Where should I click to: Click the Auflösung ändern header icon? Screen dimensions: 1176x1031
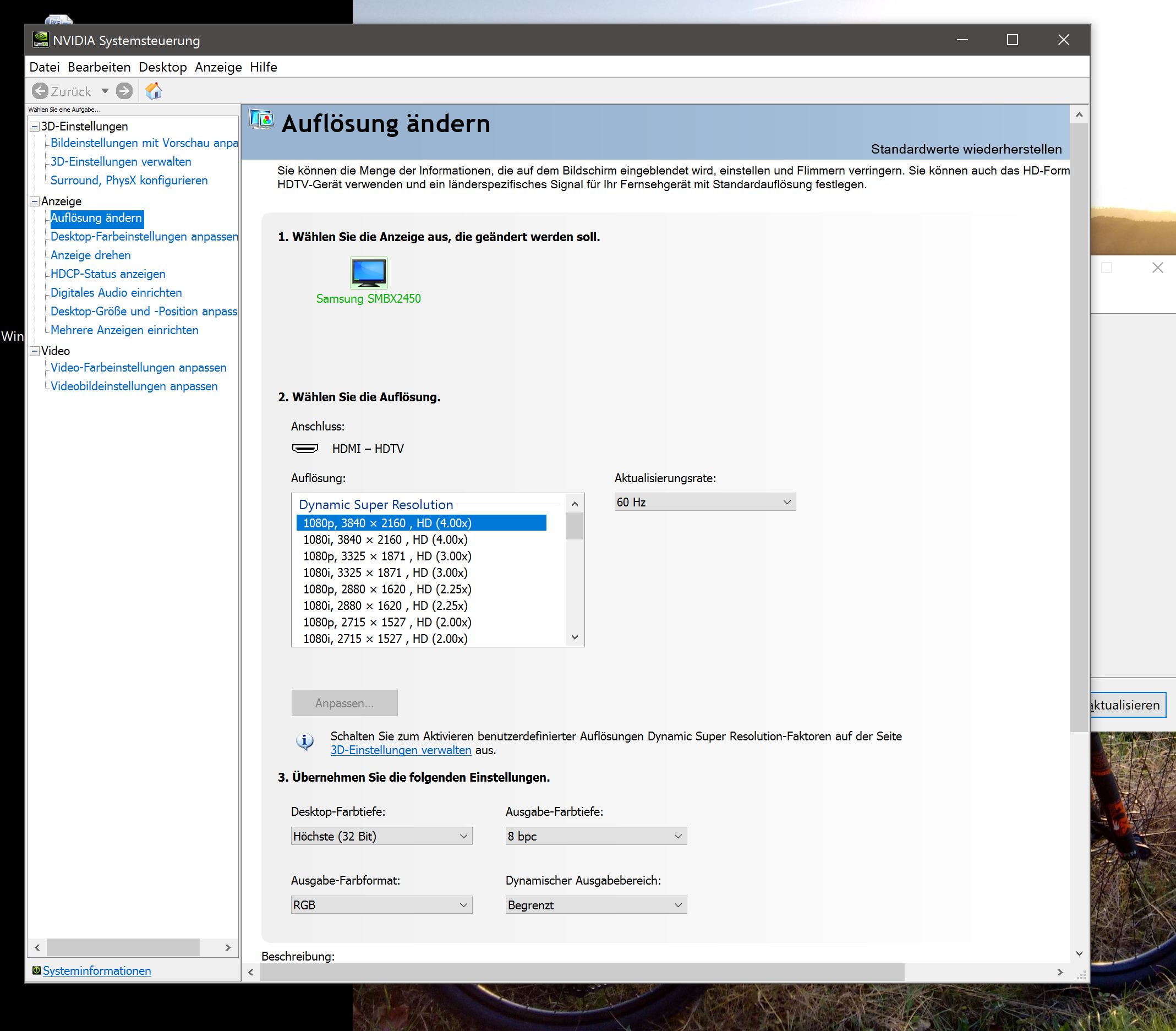click(261, 119)
